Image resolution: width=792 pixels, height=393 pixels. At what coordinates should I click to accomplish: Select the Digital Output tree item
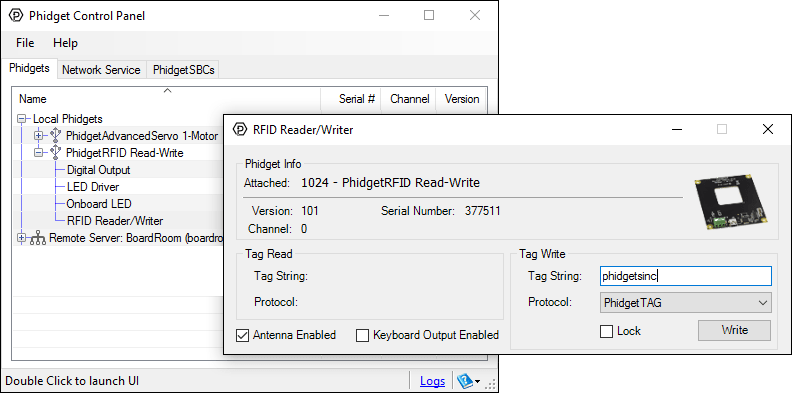coord(98,170)
